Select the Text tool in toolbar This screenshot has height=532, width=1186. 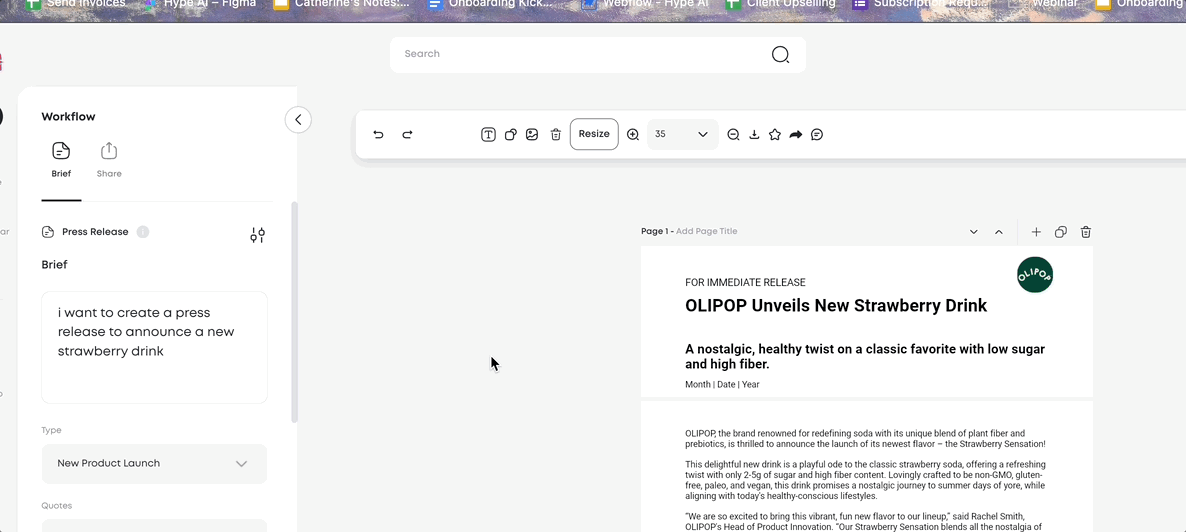click(489, 135)
